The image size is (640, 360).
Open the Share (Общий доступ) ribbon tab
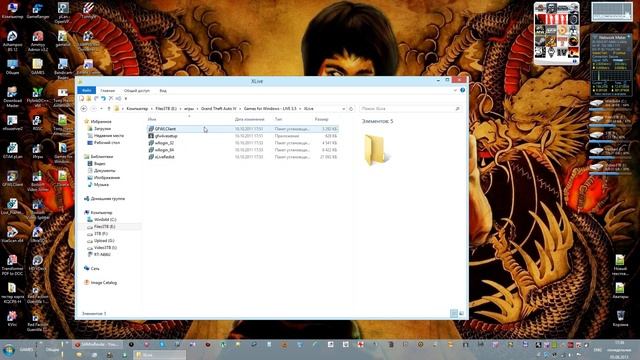(x=137, y=90)
